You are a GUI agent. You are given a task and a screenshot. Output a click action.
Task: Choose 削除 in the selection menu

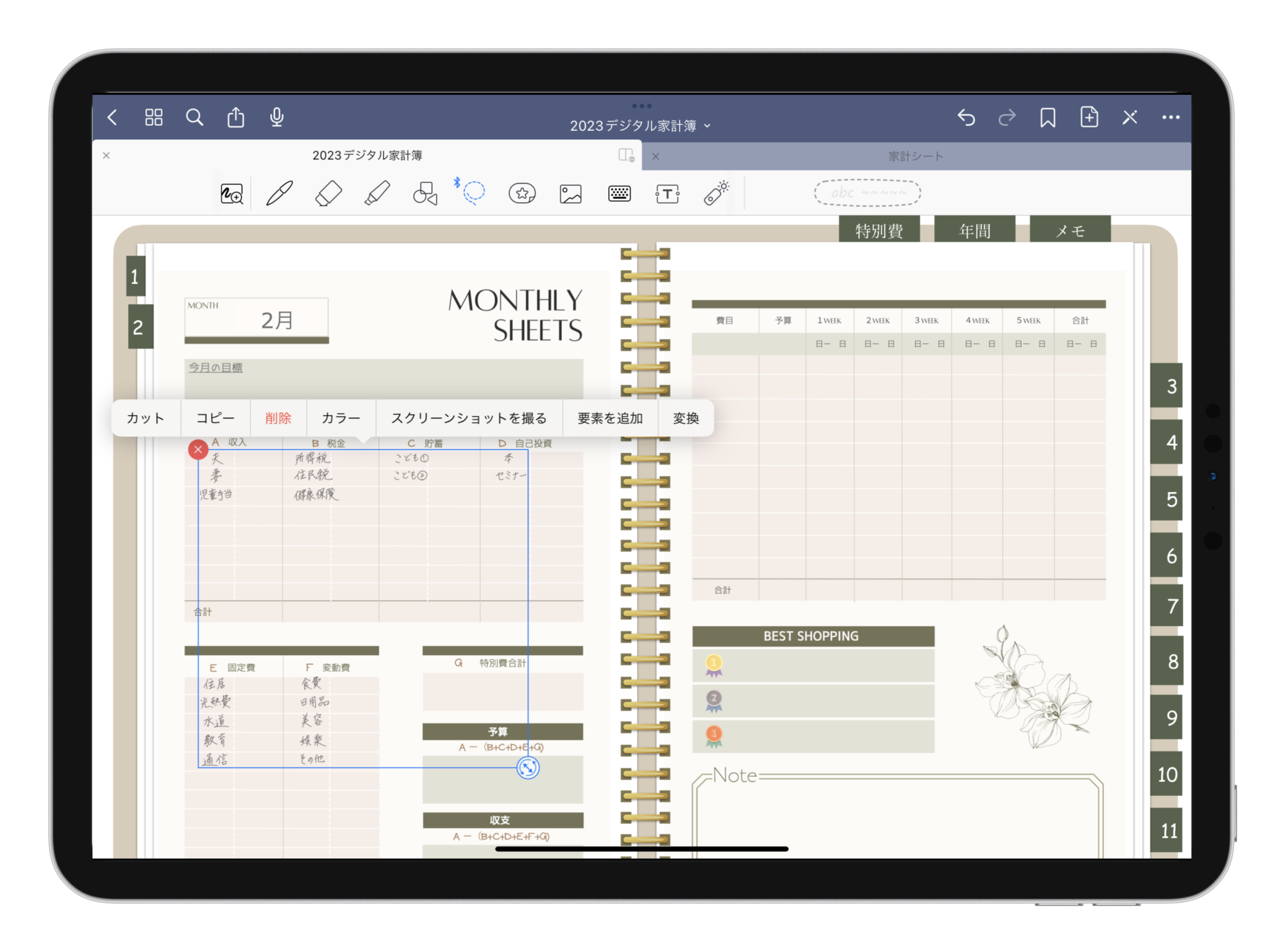tap(278, 418)
